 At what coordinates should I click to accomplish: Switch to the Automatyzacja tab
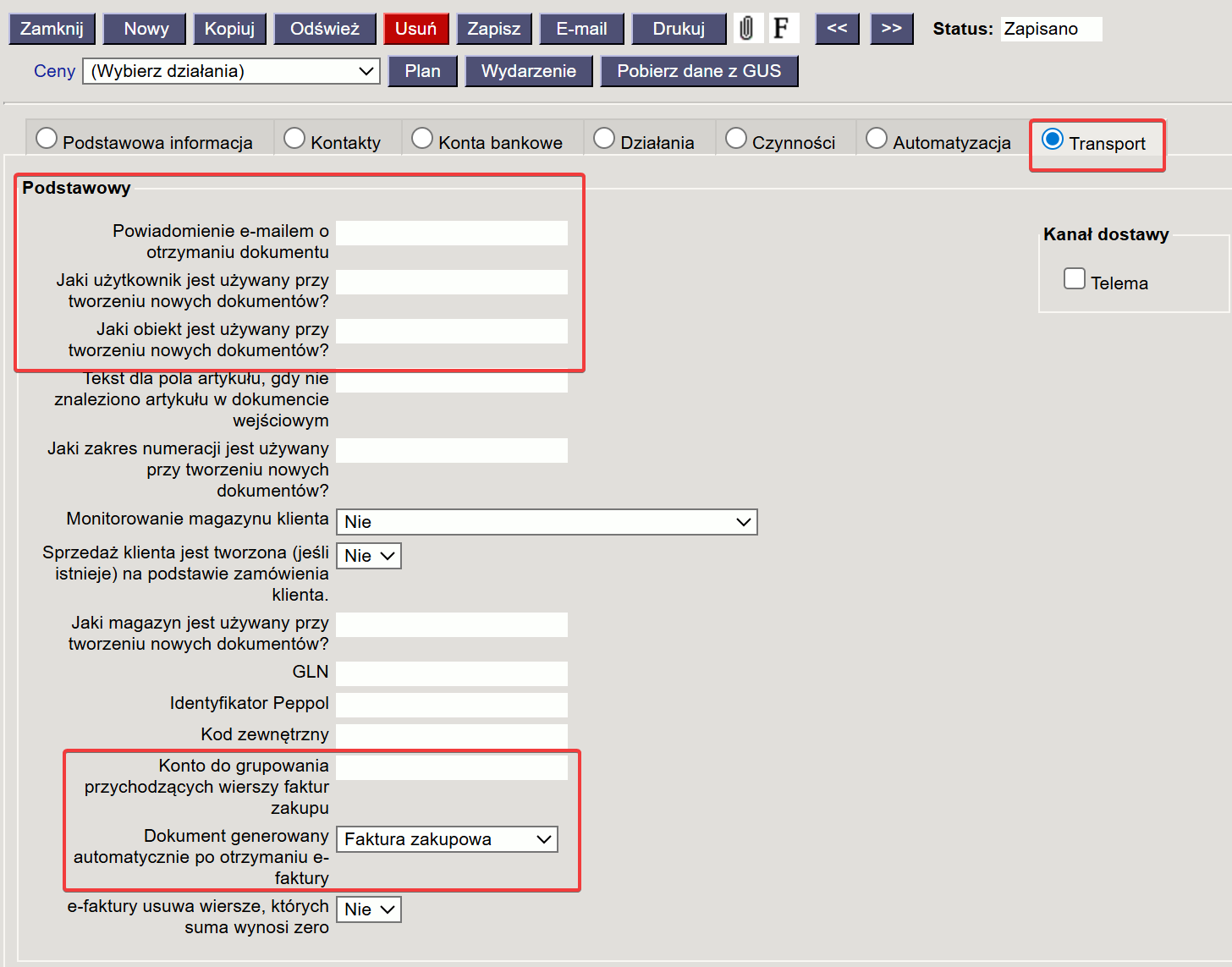point(877,139)
